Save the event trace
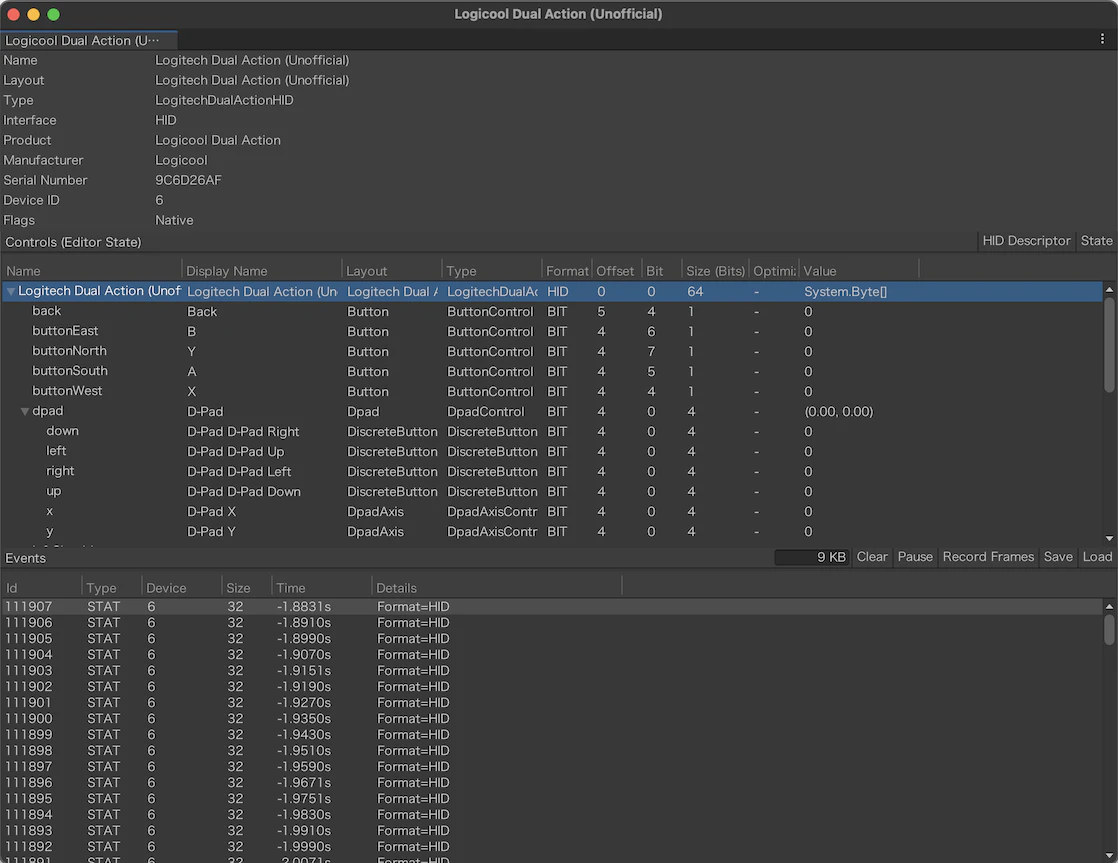 tap(1057, 557)
